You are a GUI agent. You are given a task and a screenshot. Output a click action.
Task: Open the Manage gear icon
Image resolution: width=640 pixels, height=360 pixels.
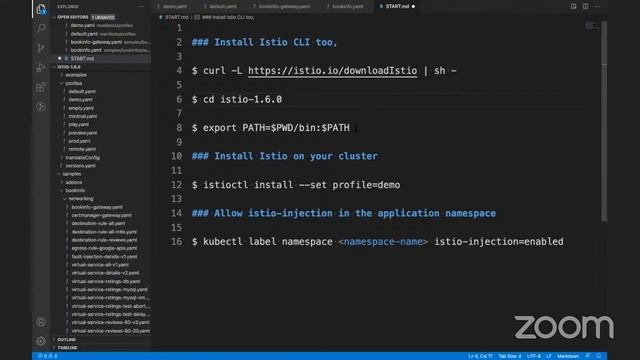point(41,341)
